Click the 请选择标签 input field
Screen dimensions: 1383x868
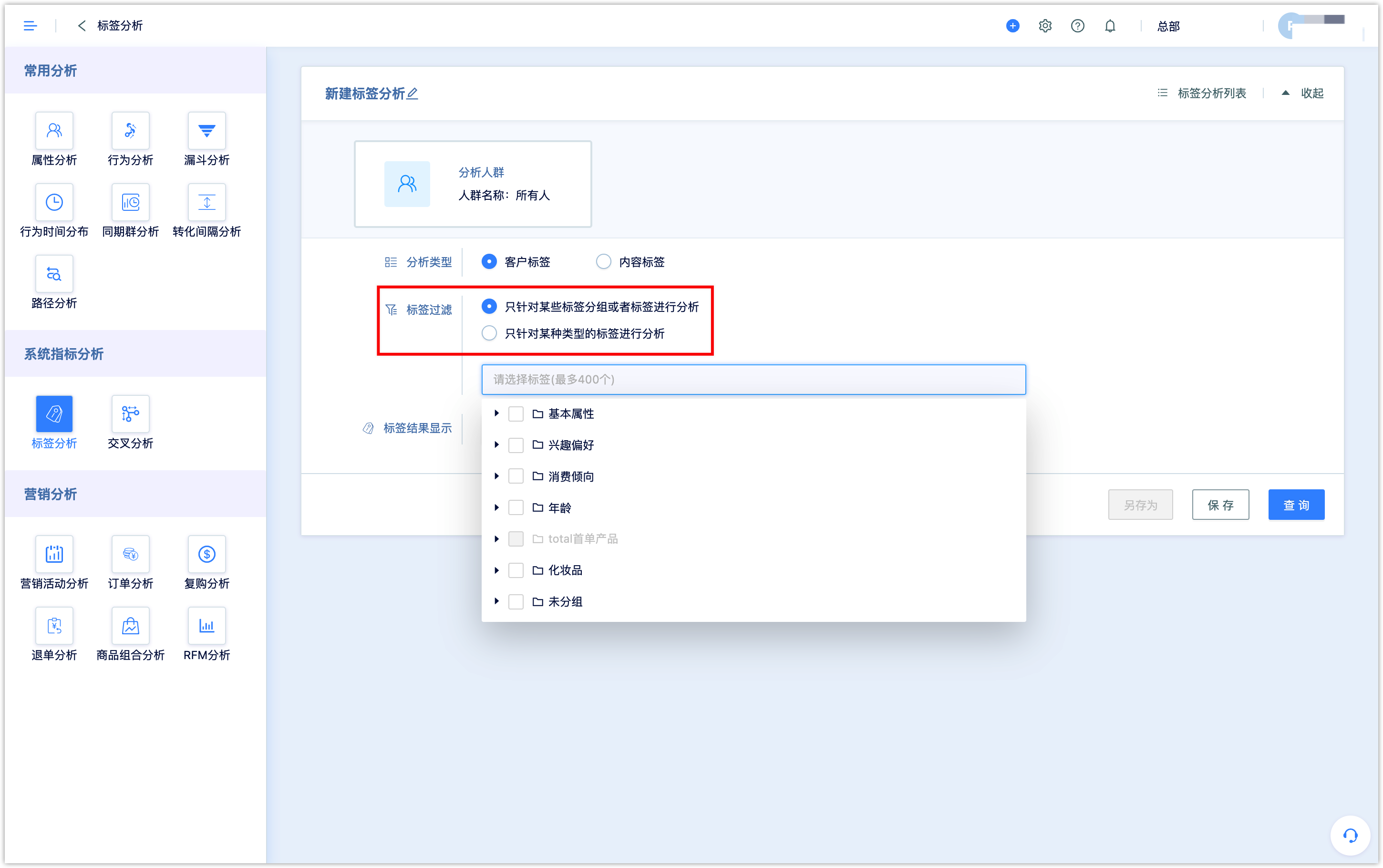click(x=753, y=380)
